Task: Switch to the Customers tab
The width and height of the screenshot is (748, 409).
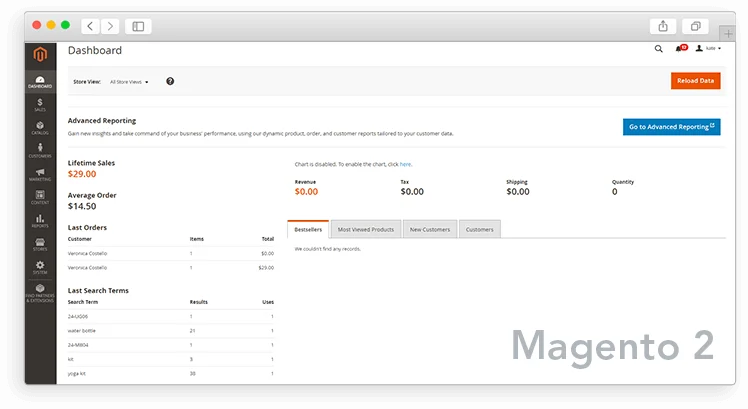Action: (479, 230)
